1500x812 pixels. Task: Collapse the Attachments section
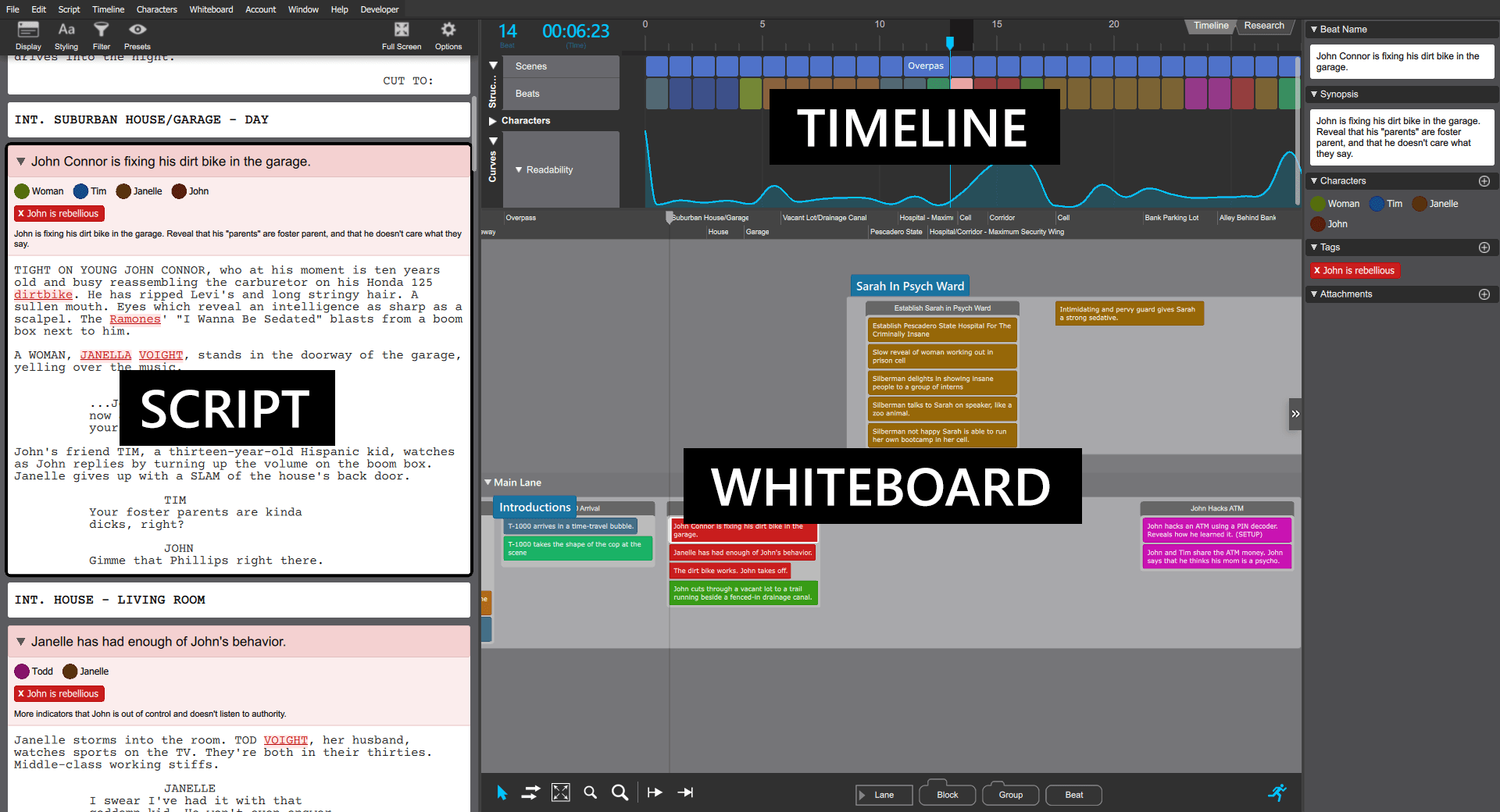coord(1314,294)
